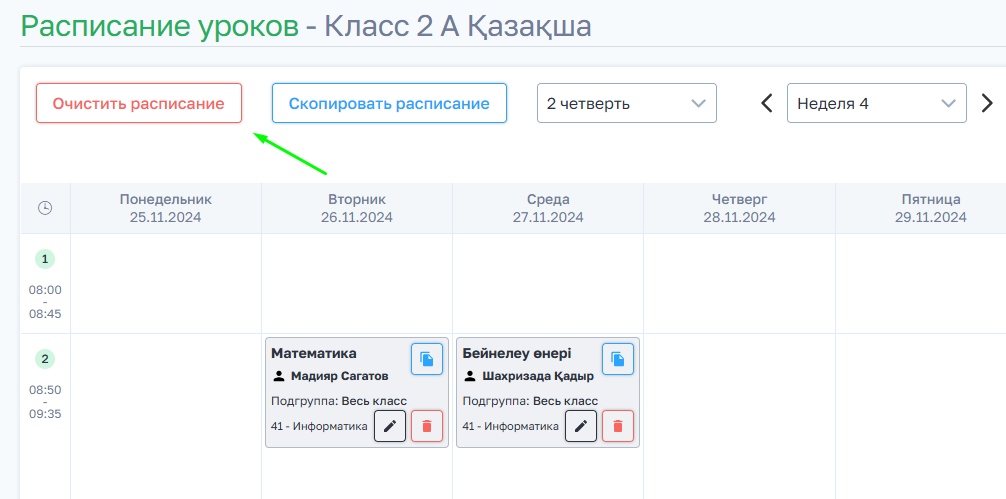Go to next week with right chevron
1006x499 pixels.
point(987,103)
